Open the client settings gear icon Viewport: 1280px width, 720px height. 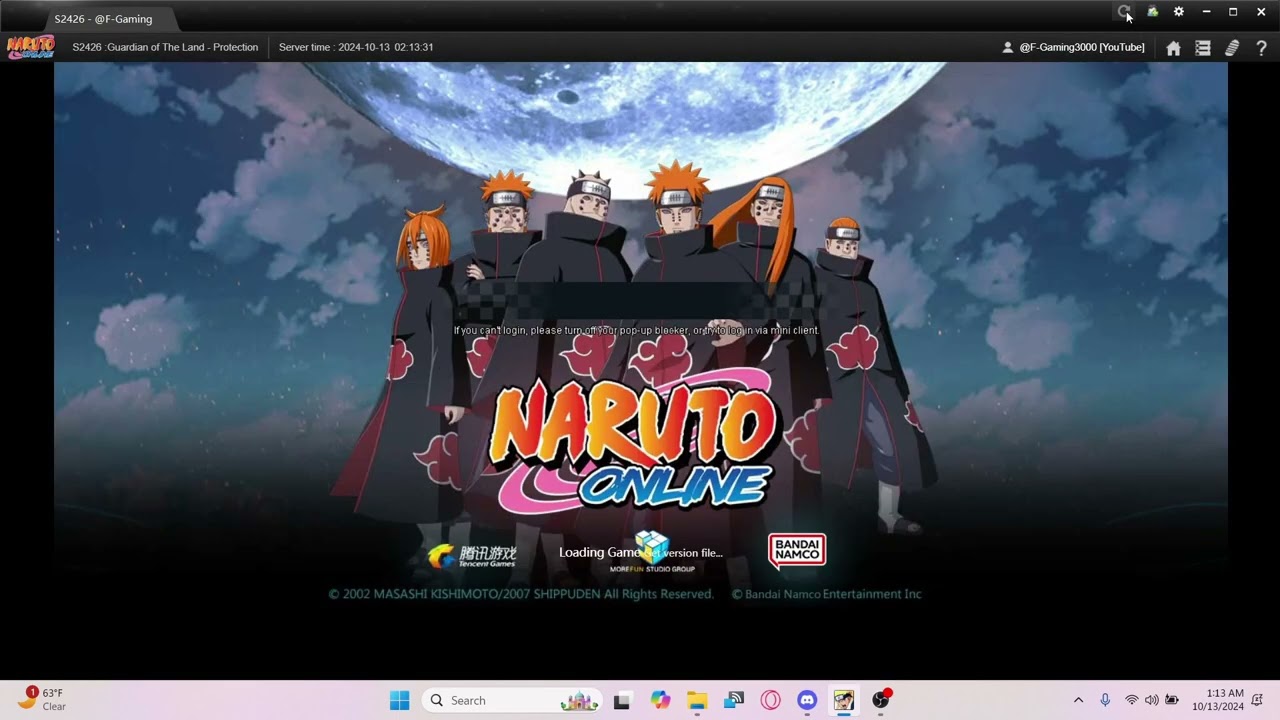(1179, 12)
